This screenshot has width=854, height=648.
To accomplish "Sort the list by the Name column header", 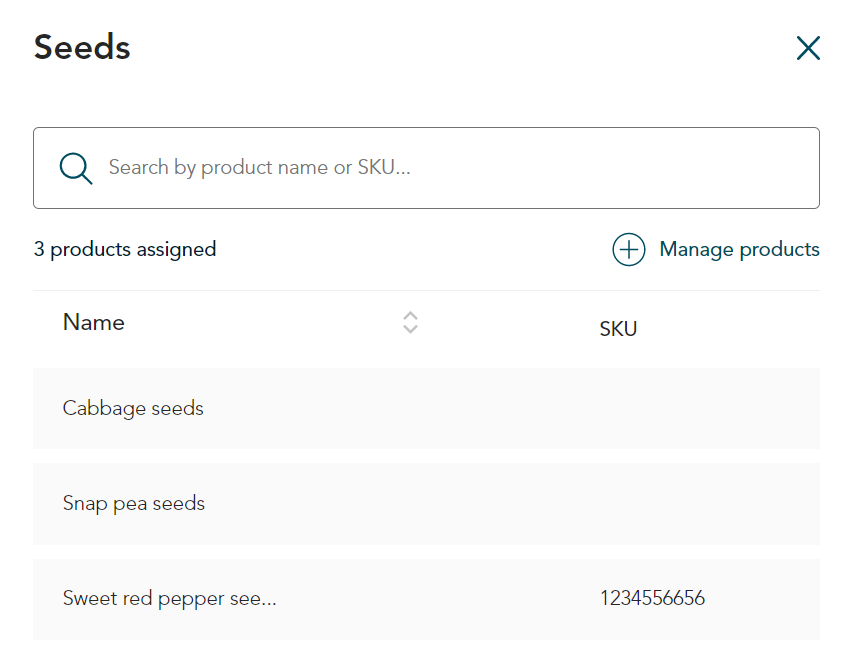I will point(93,322).
